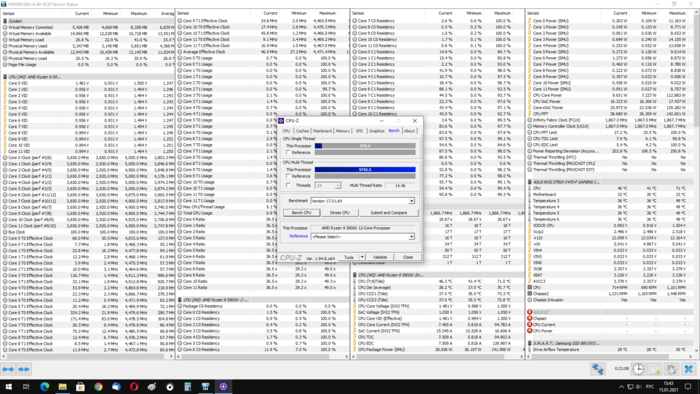
Task: Click HWiNFO right-edge vertical scrollbar
Action: click(x=697, y=182)
